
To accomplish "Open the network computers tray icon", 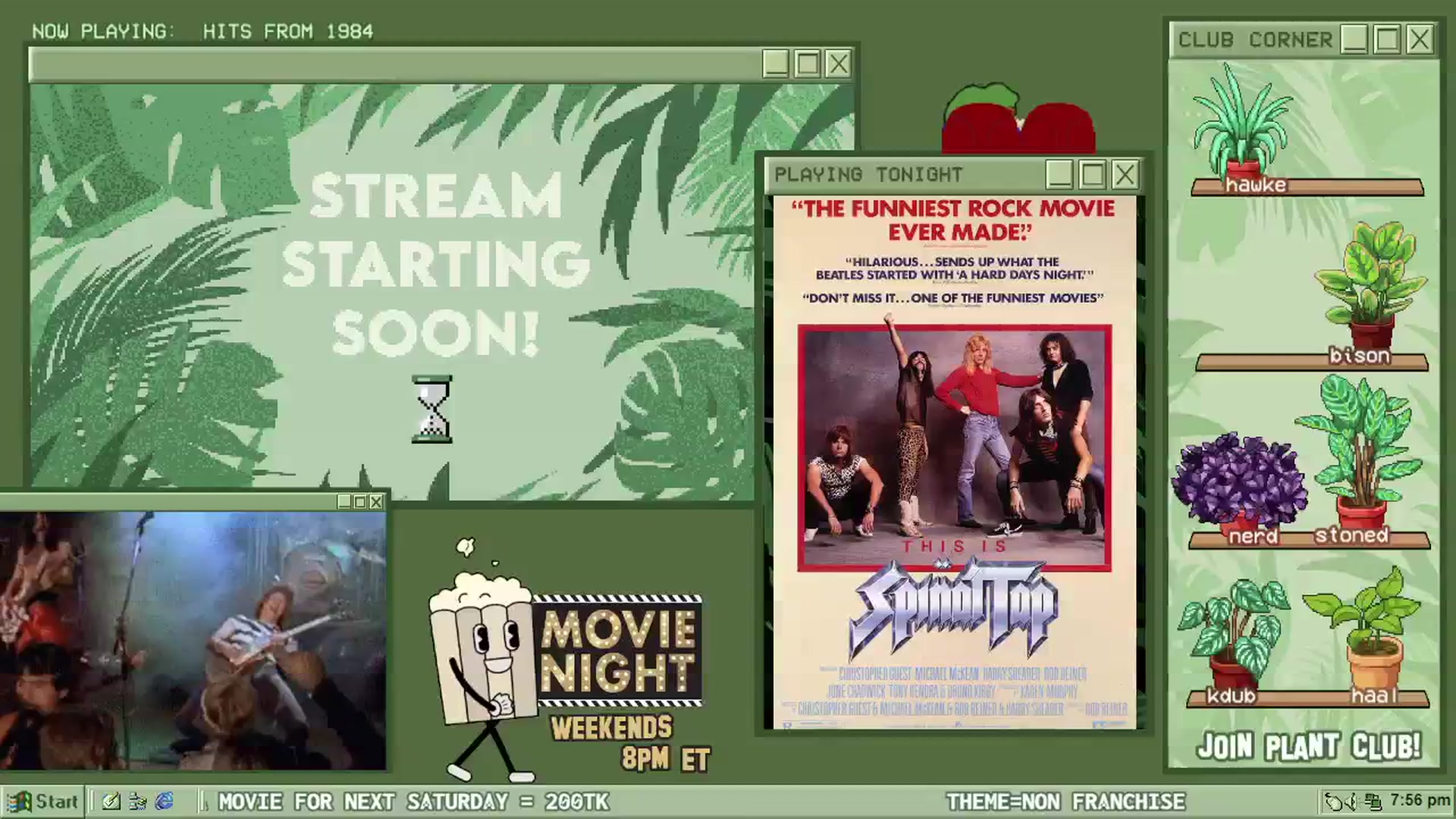I will coord(1372,802).
